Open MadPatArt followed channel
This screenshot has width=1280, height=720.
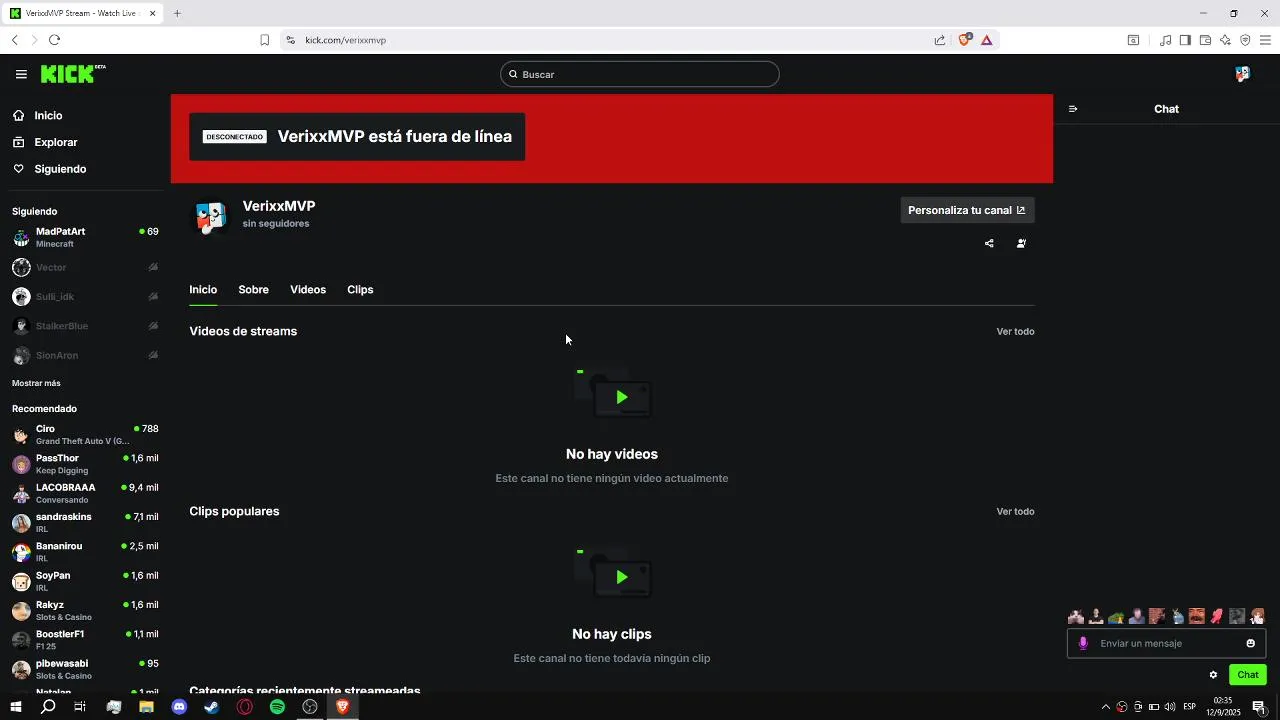click(85, 237)
